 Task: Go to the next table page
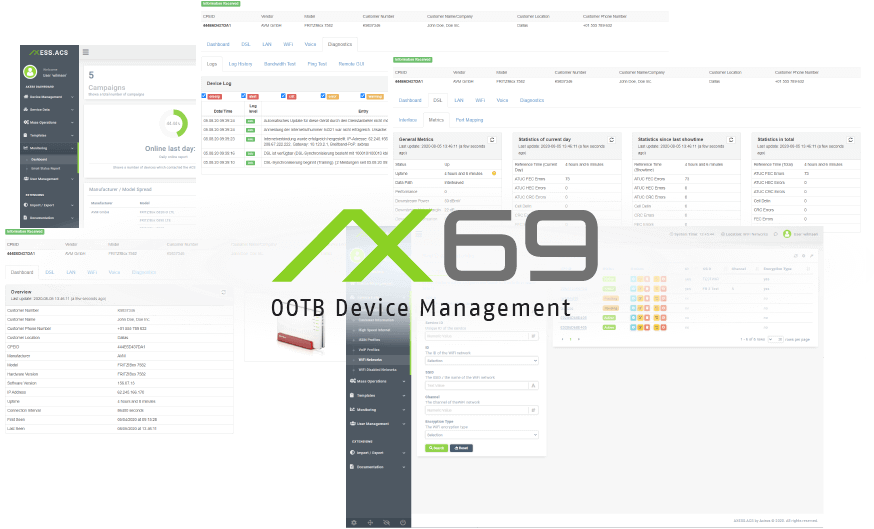pos(579,339)
